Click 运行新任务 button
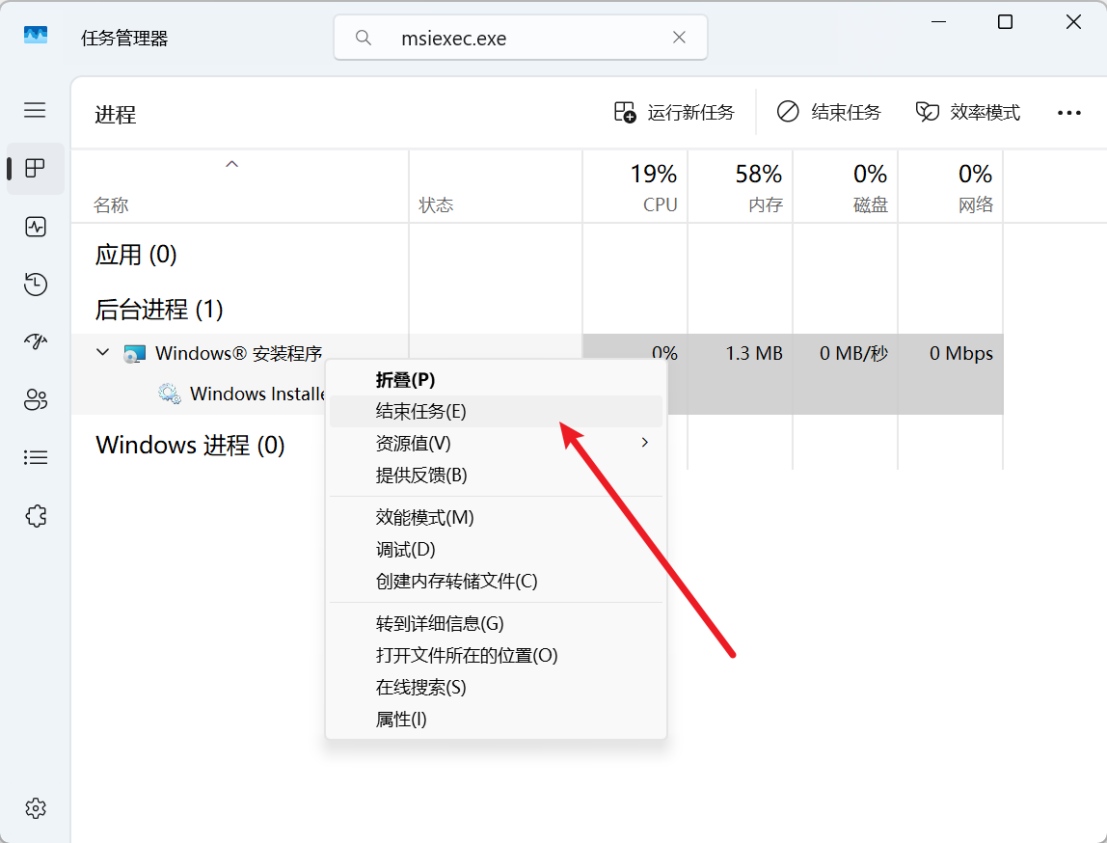1107x843 pixels. click(x=674, y=112)
